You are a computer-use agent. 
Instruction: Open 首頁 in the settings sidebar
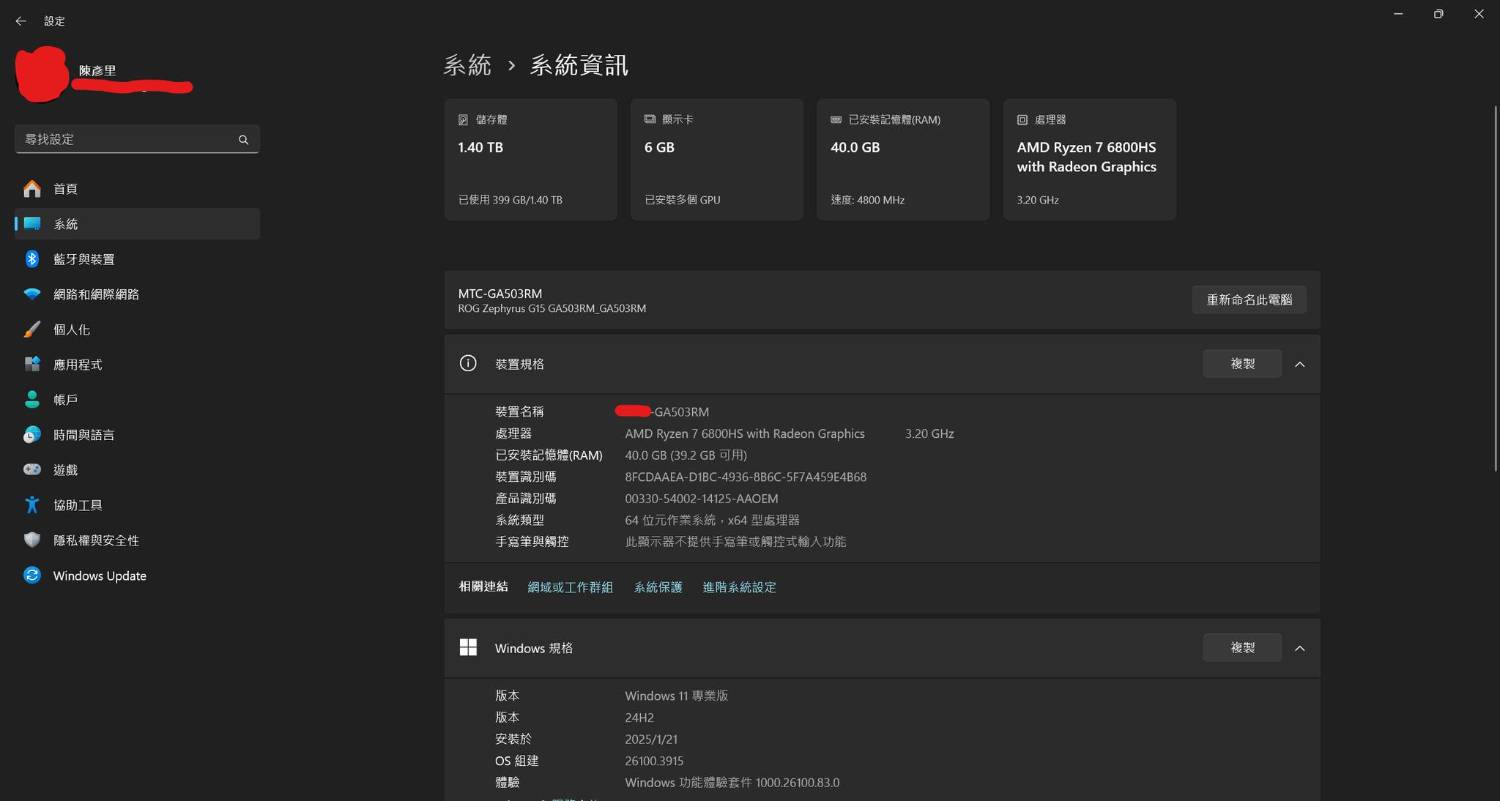[137, 189]
